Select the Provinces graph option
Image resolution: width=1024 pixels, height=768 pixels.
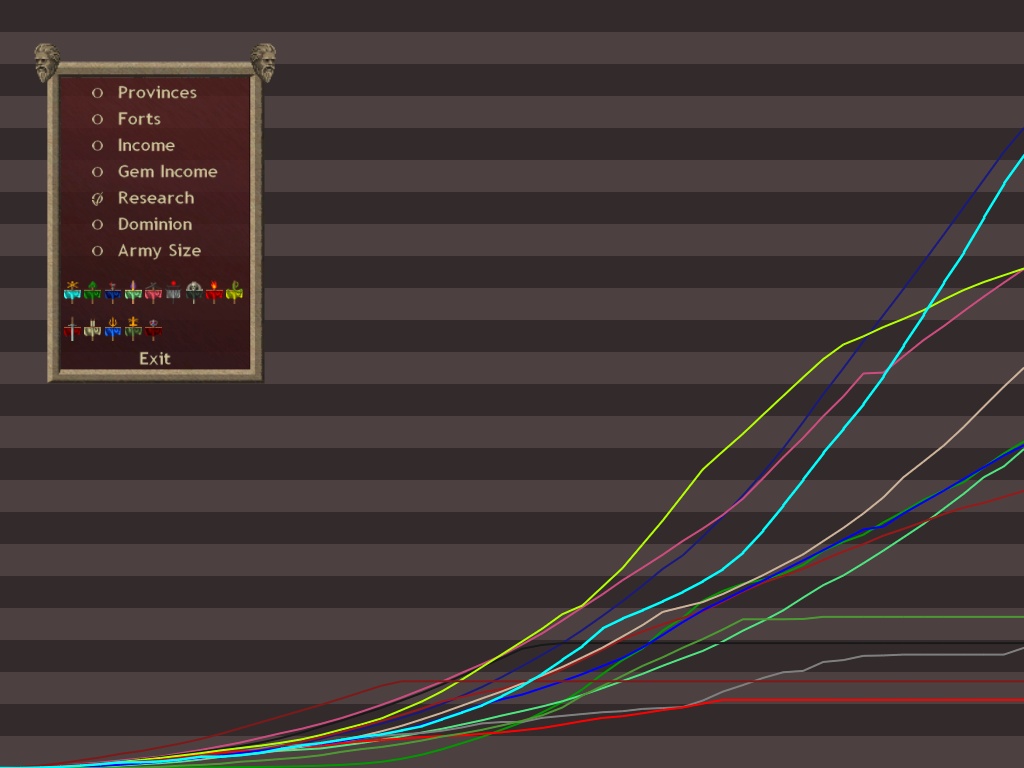144,93
